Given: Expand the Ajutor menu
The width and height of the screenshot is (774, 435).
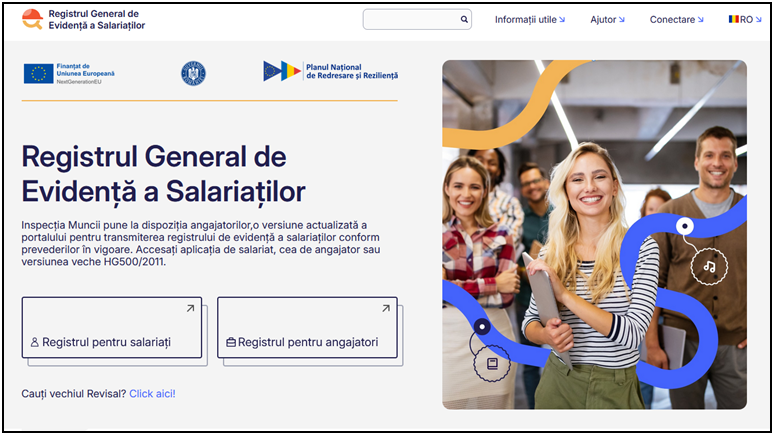Looking at the screenshot, I should coord(607,20).
